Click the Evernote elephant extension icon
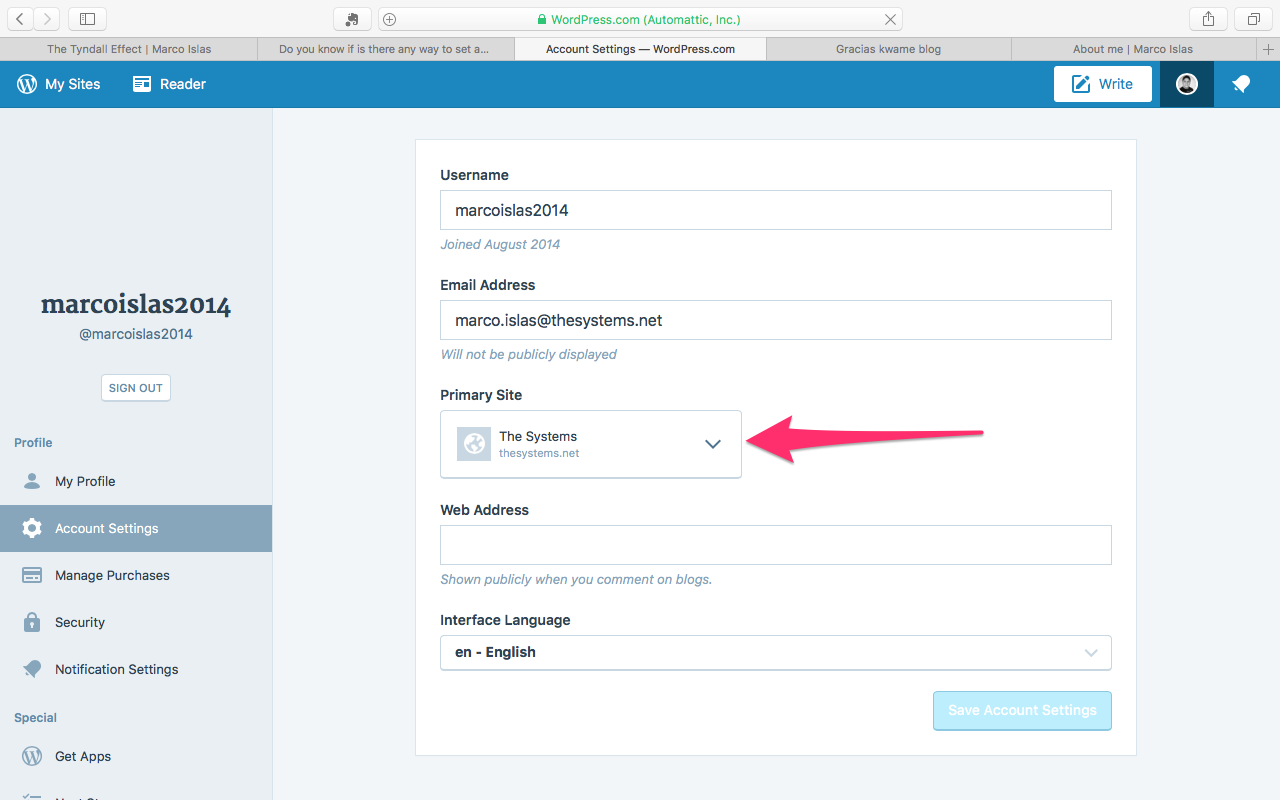 click(352, 19)
